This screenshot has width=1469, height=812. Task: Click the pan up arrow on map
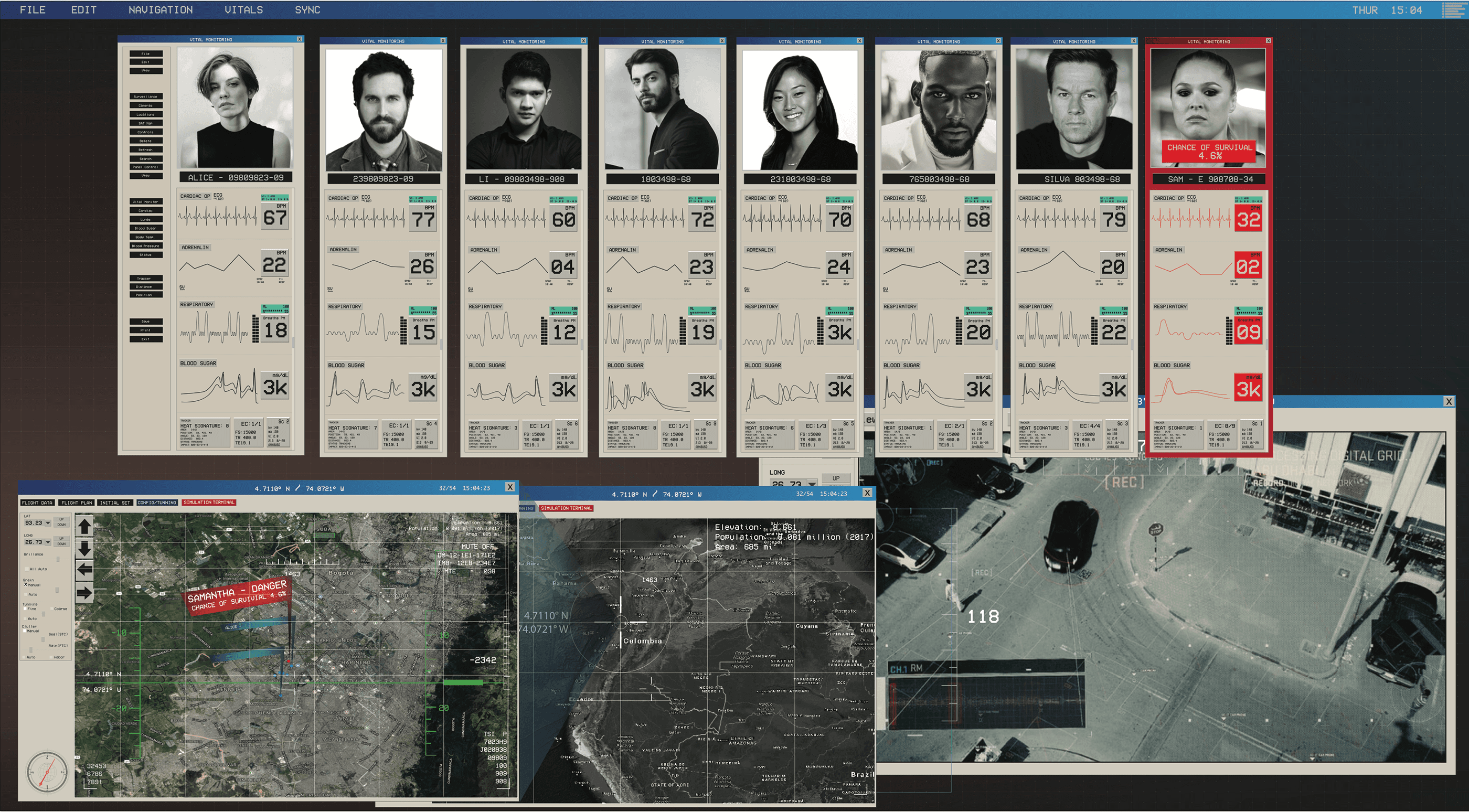[x=84, y=526]
